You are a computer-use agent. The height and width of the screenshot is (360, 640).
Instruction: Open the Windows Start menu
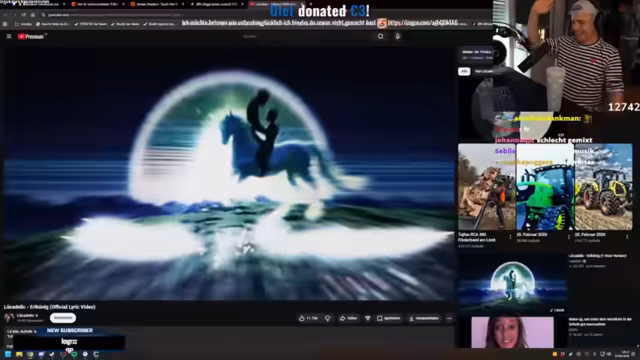tap(7, 354)
